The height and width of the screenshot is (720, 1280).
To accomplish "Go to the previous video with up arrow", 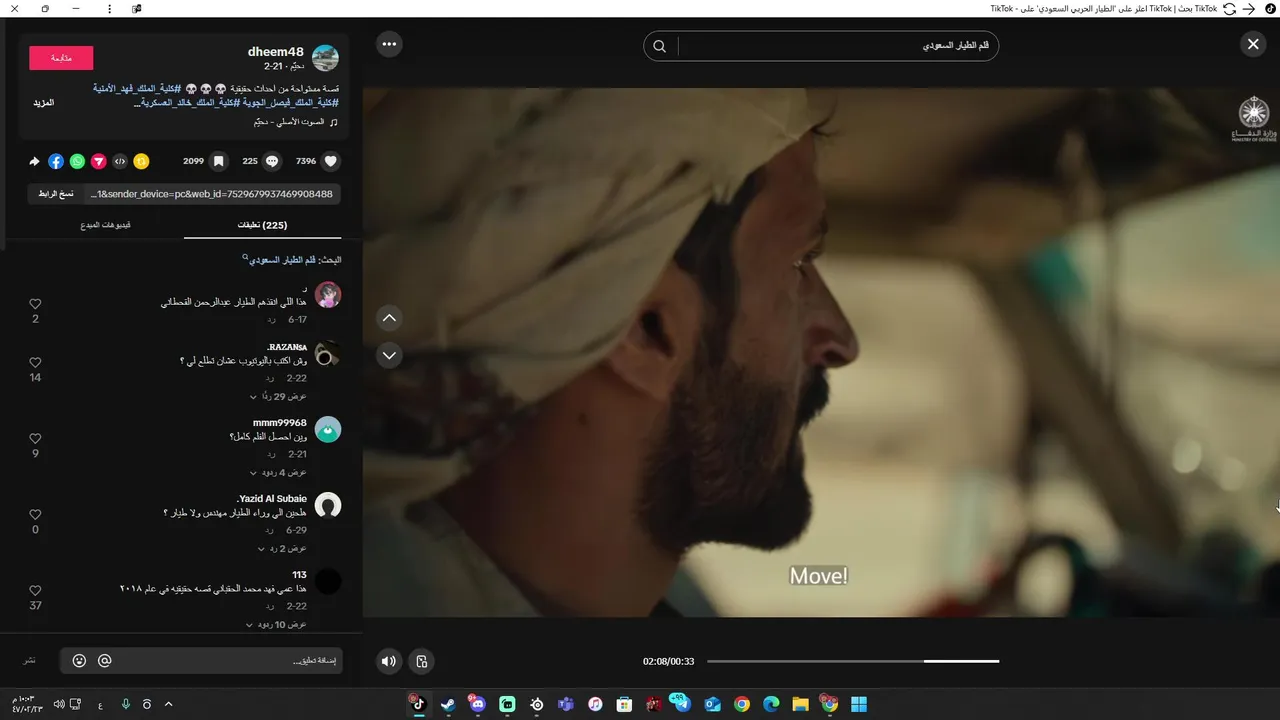I will [x=389, y=318].
